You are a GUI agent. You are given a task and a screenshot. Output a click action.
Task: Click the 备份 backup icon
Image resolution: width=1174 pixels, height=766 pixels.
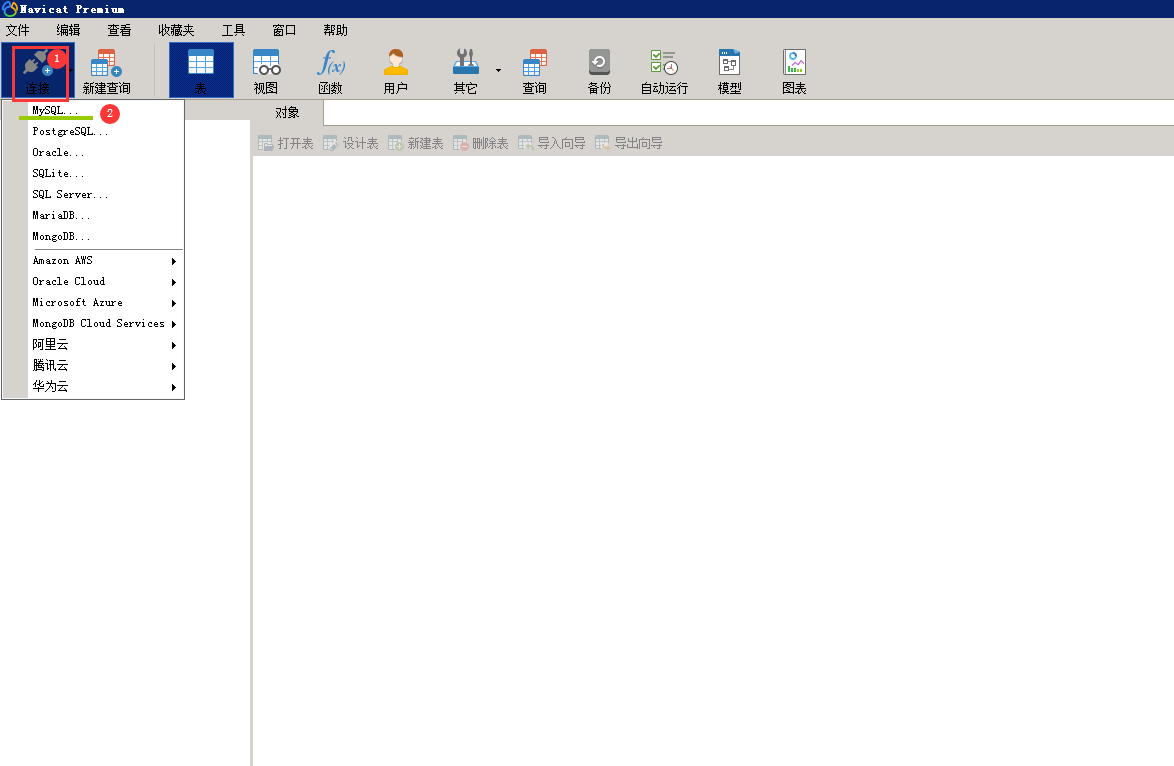(599, 72)
